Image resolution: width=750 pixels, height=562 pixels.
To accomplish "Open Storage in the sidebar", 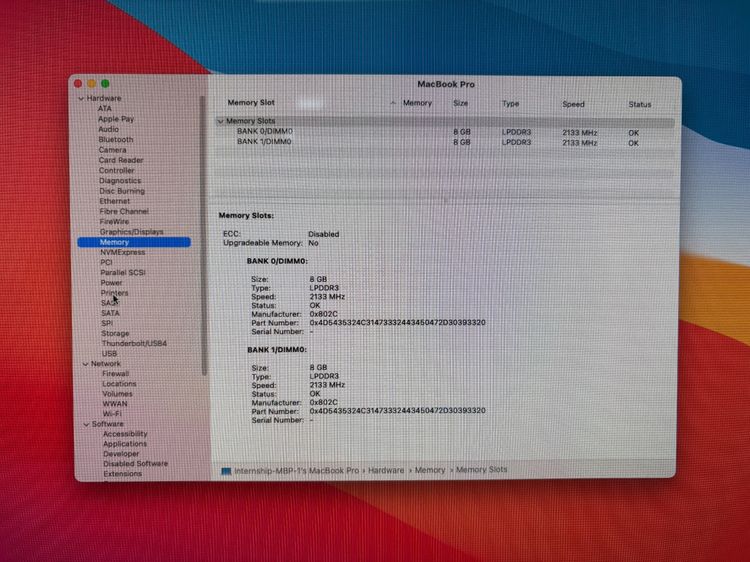I will tap(115, 333).
